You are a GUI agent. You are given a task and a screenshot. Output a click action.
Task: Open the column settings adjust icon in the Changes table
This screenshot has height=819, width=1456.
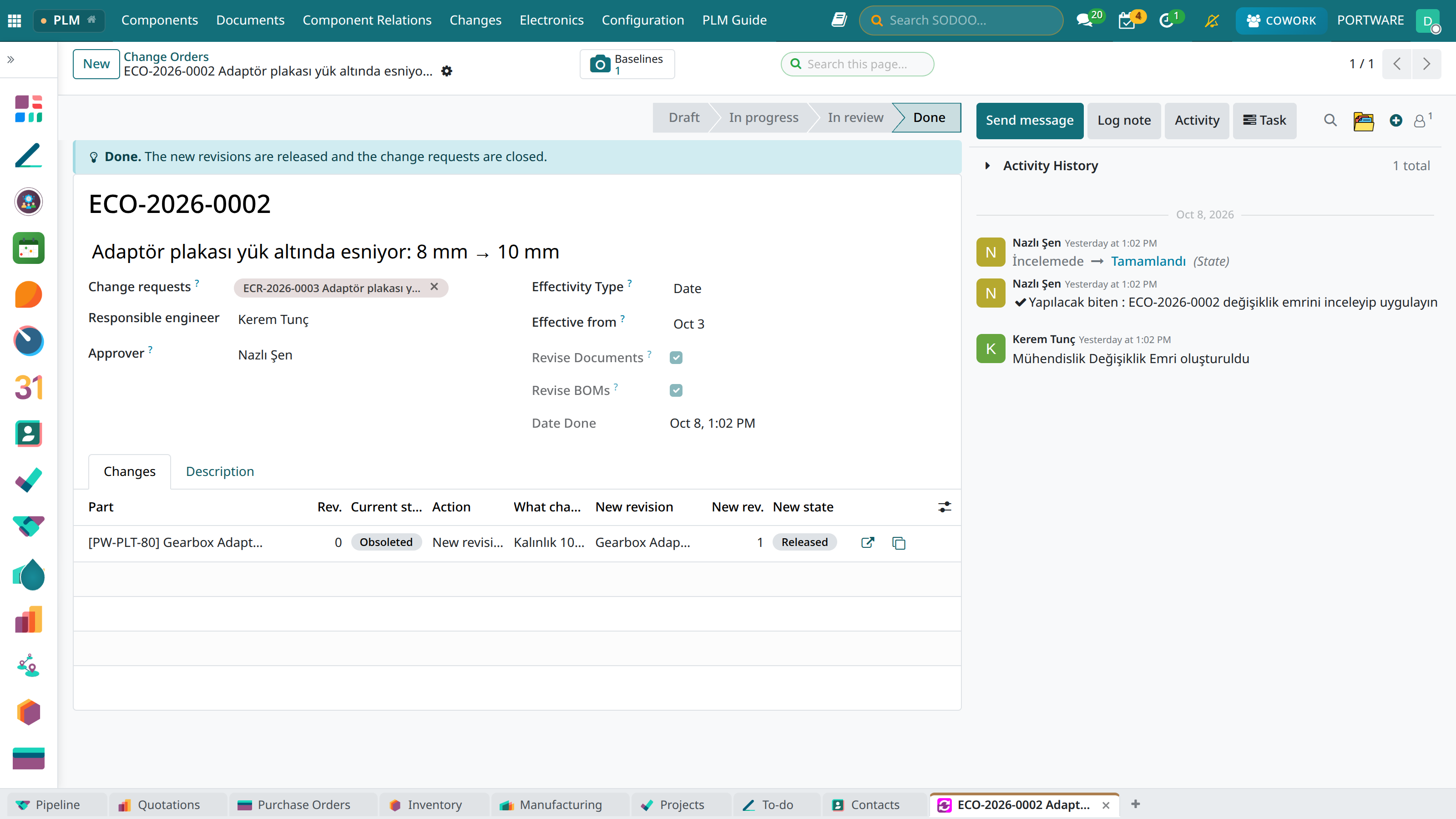[945, 507]
